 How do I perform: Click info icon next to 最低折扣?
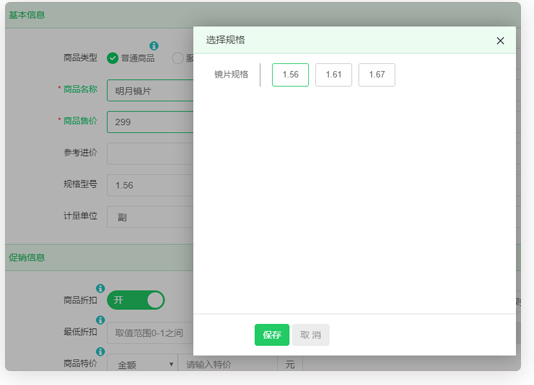click(100, 320)
